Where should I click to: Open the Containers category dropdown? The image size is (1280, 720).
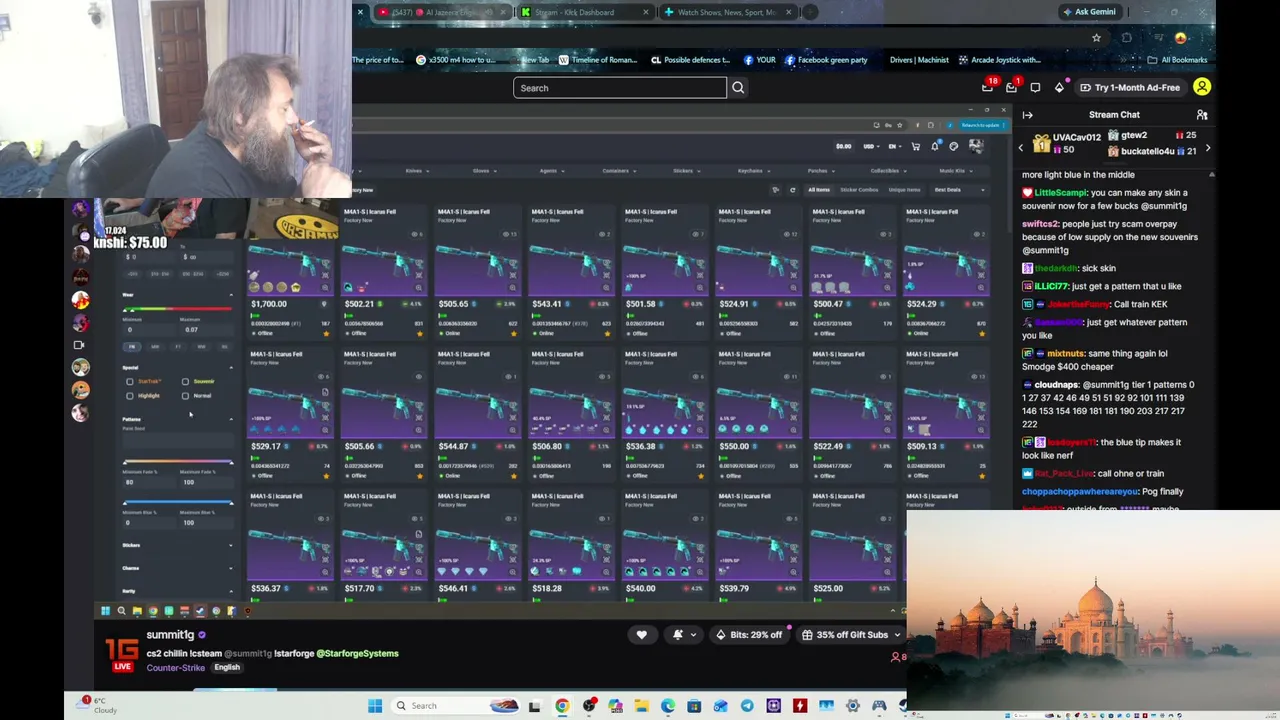[x=619, y=171]
